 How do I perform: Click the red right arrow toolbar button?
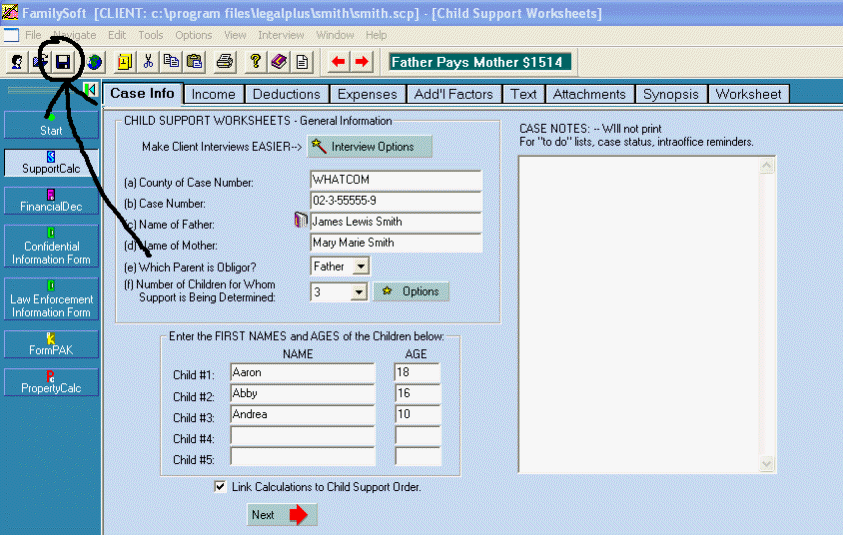361,62
